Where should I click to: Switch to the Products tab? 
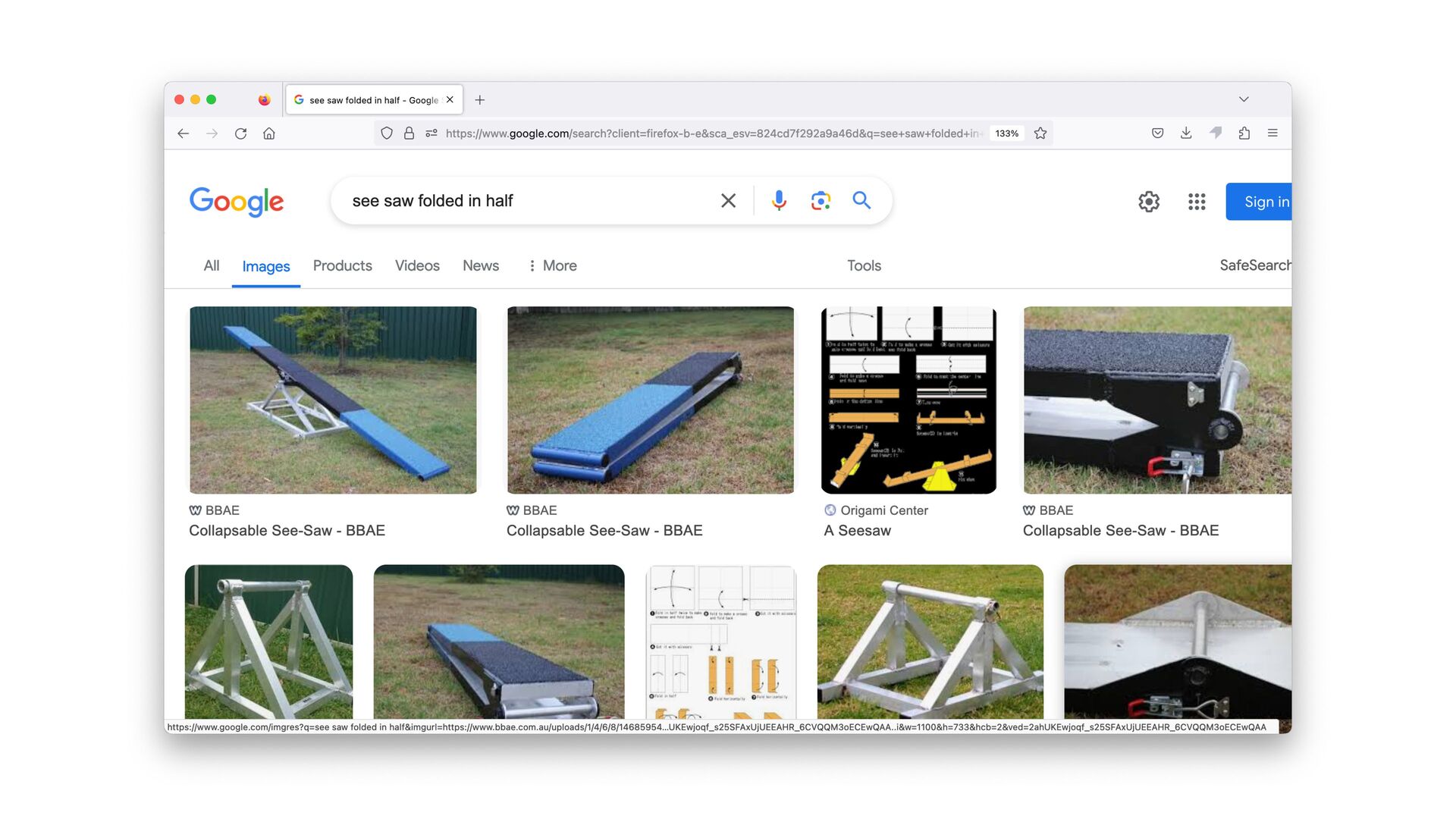(x=342, y=265)
